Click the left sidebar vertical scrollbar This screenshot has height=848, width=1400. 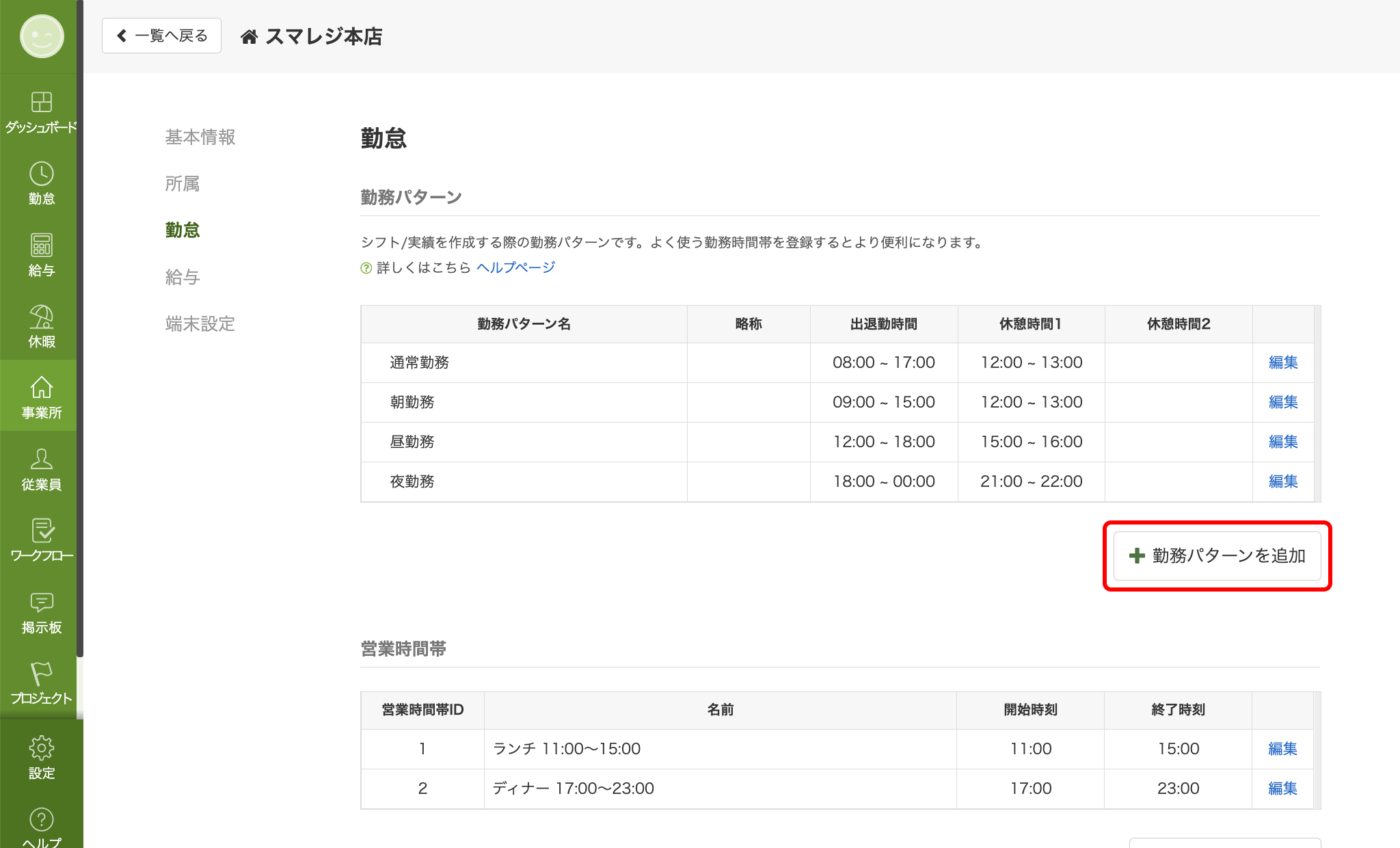click(x=80, y=328)
